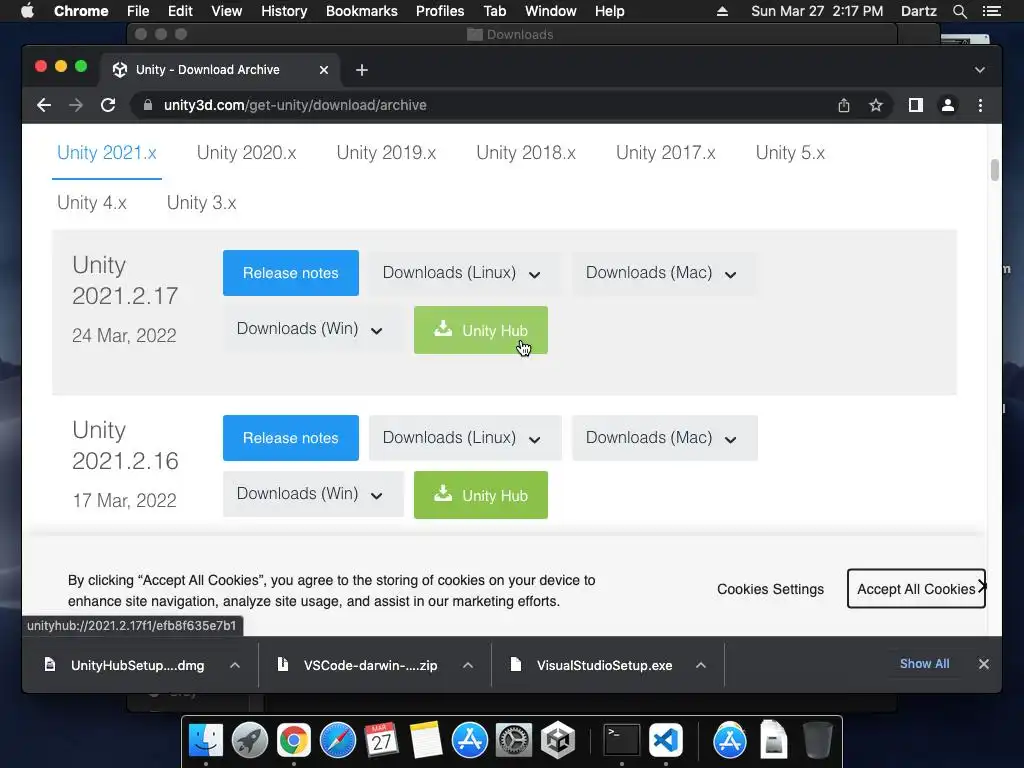This screenshot has height=768, width=1024.
Task: Open Notes from the dock
Action: pyautogui.click(x=426, y=740)
